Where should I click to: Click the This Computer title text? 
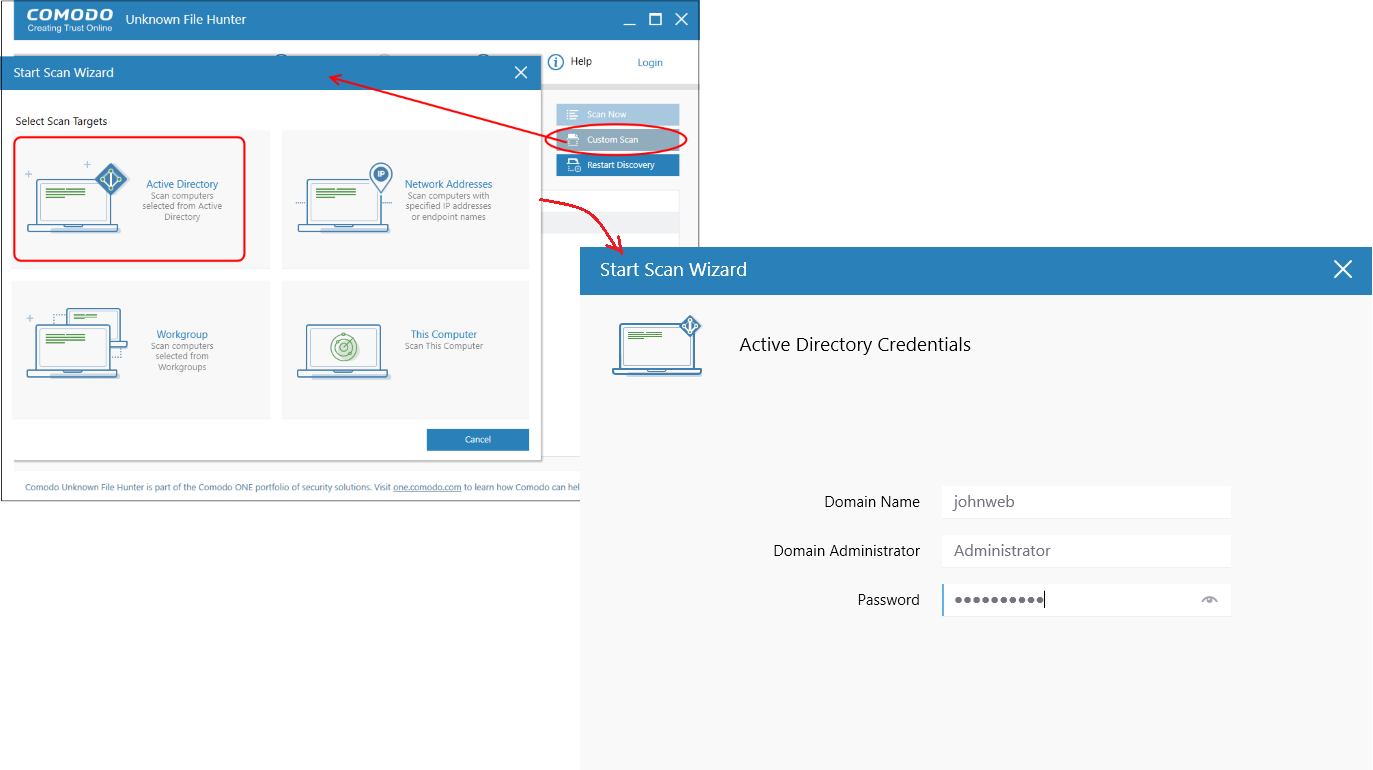pos(444,335)
